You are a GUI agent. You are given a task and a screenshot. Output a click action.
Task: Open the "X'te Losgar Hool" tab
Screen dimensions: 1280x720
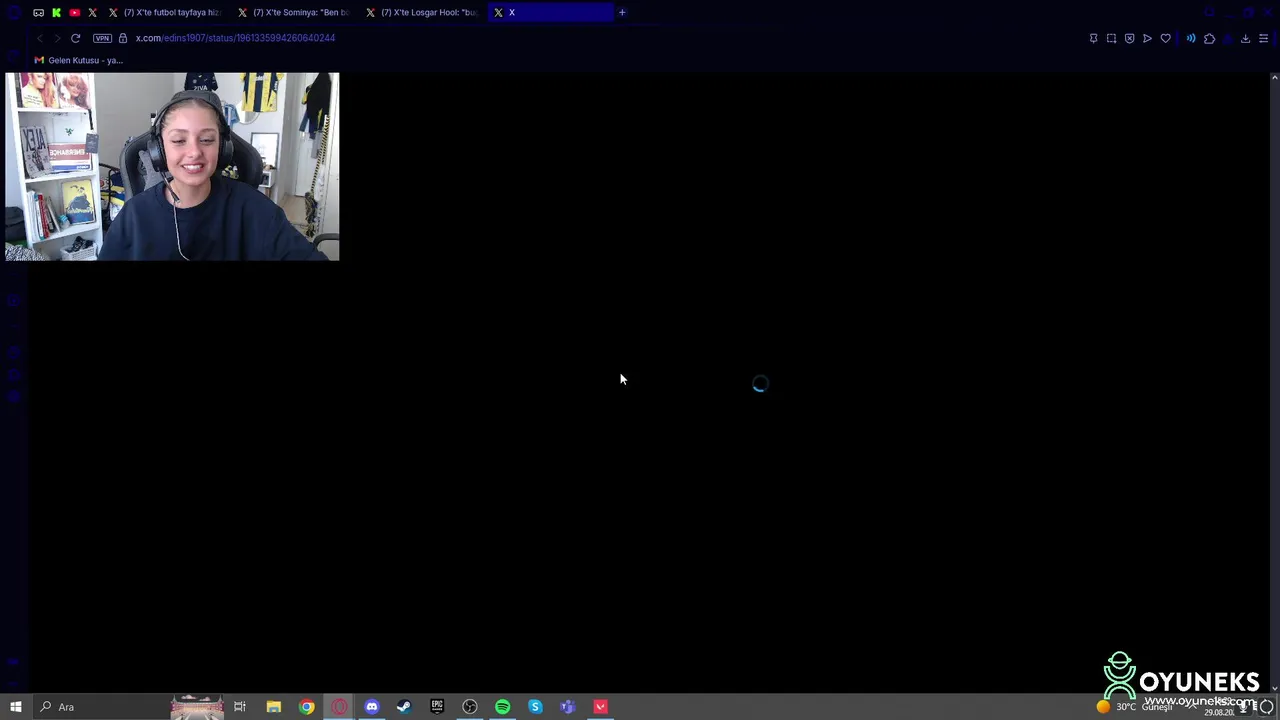click(423, 13)
